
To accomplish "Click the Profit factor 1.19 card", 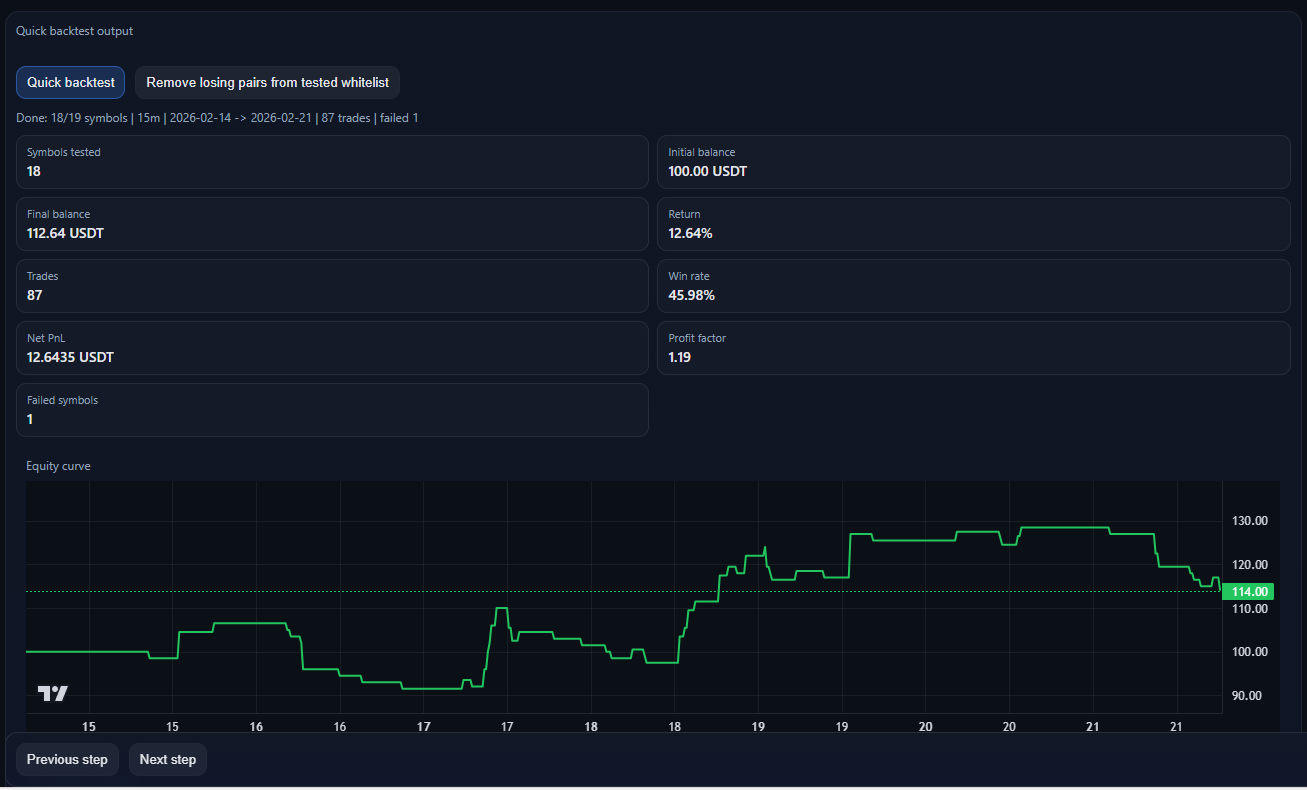I will pyautogui.click(x=973, y=348).
